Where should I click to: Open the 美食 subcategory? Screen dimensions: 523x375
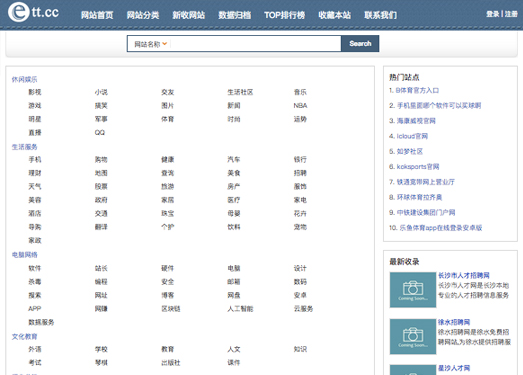[234, 173]
